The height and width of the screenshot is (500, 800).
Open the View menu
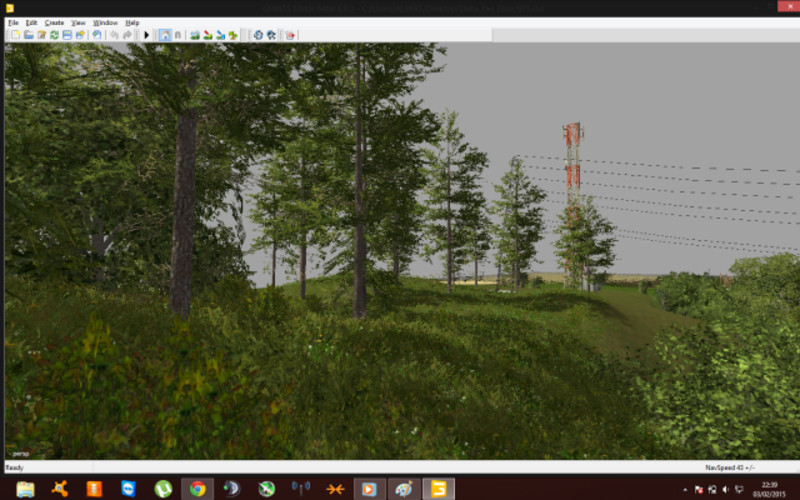coord(78,22)
